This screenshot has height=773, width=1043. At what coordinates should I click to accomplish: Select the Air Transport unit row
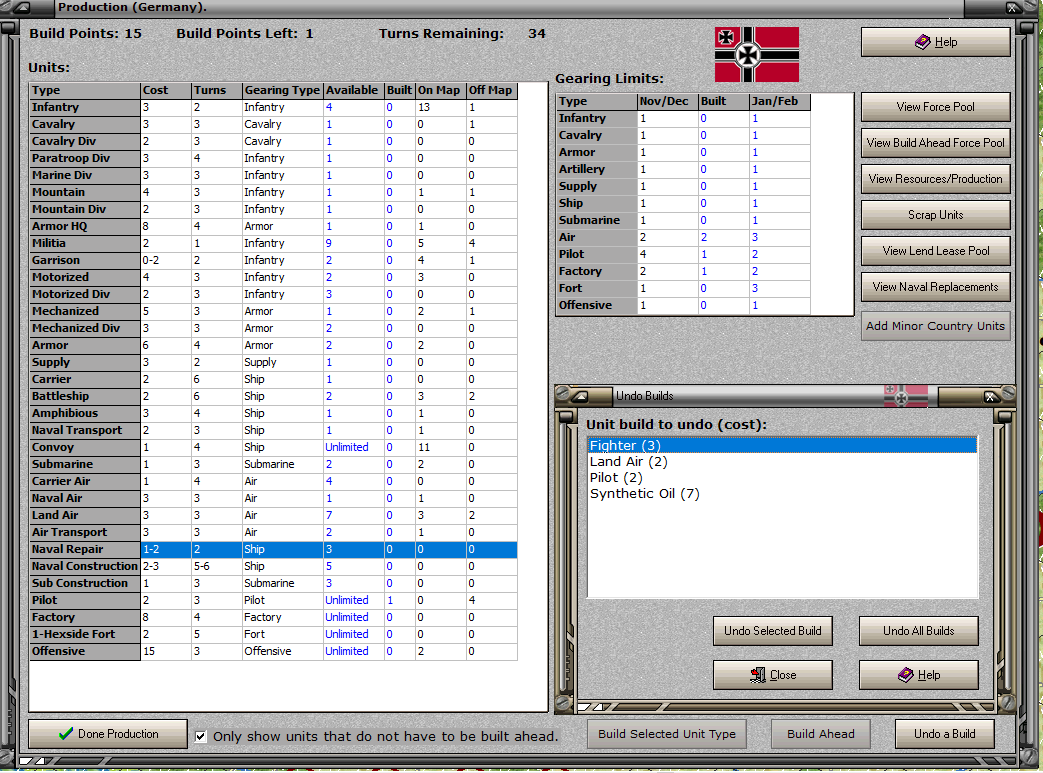273,532
